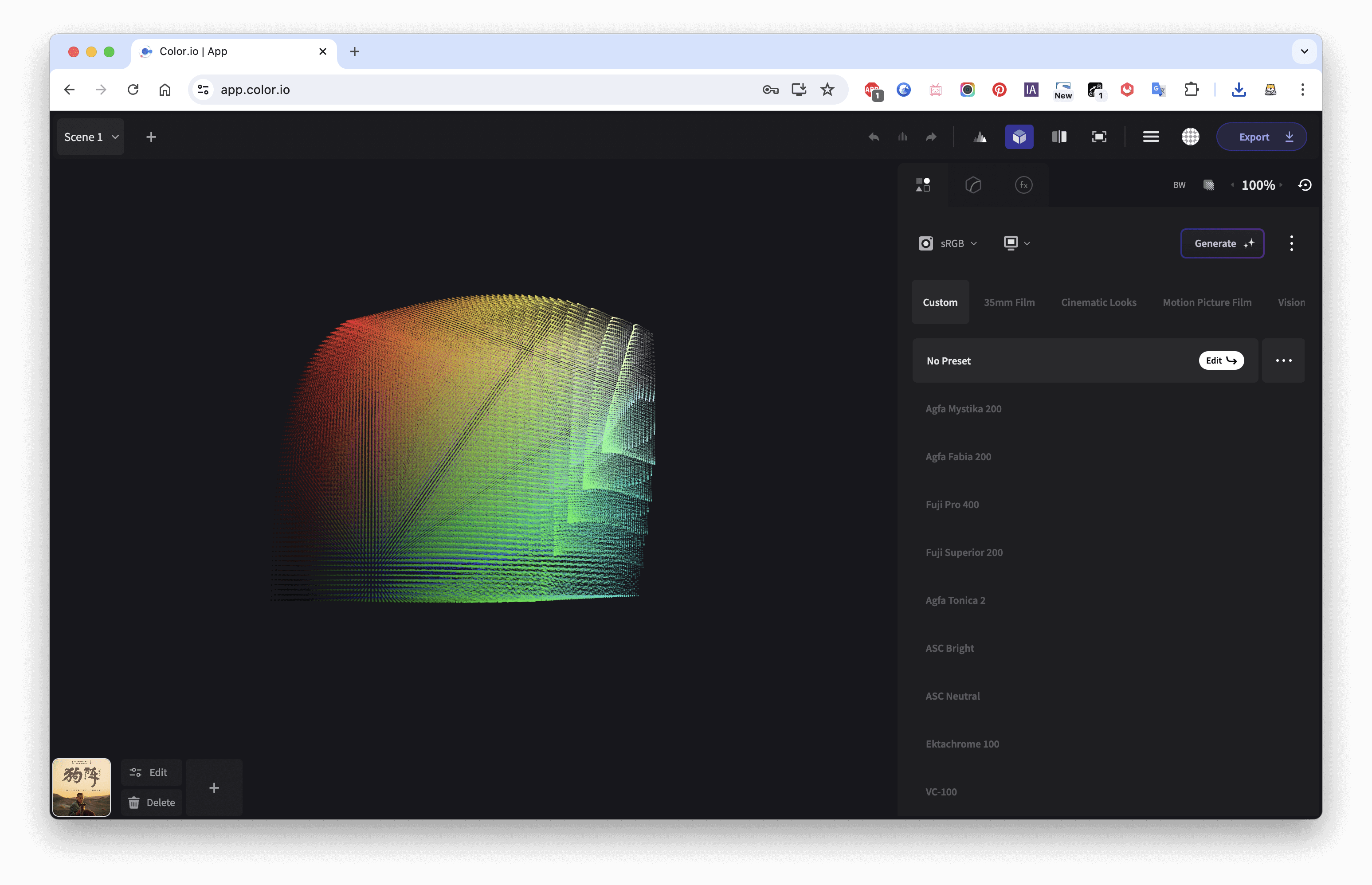The width and height of the screenshot is (1372, 885).
Task: Select the VC-100 preset
Action: (941, 792)
